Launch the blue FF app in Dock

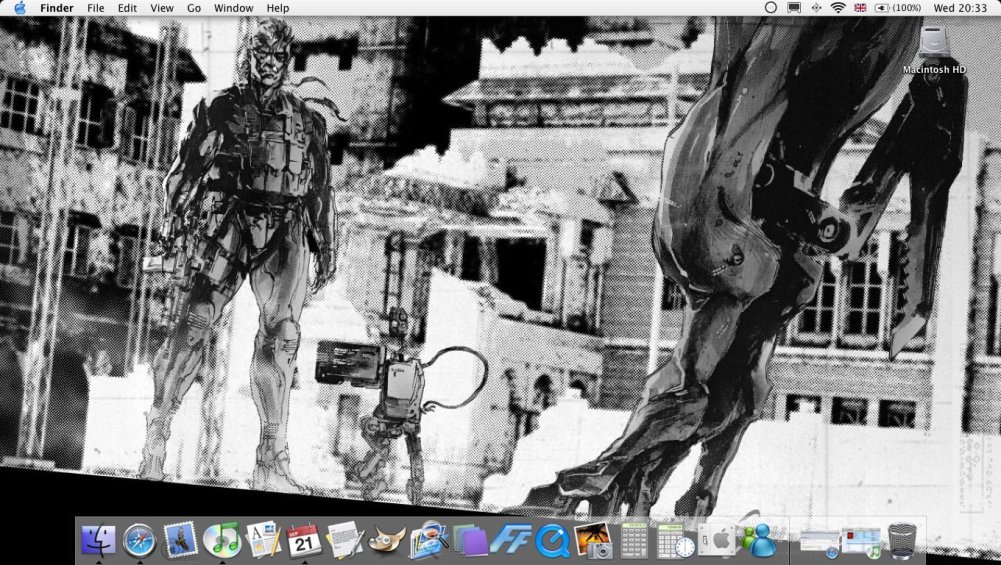511,540
